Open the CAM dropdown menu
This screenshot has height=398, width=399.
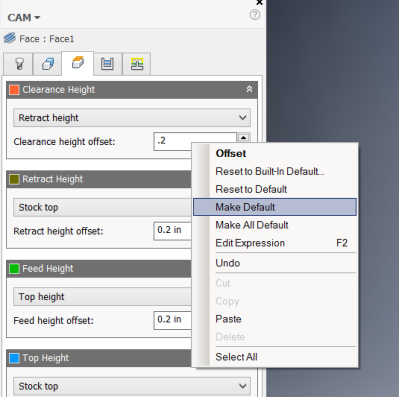click(x=24, y=17)
